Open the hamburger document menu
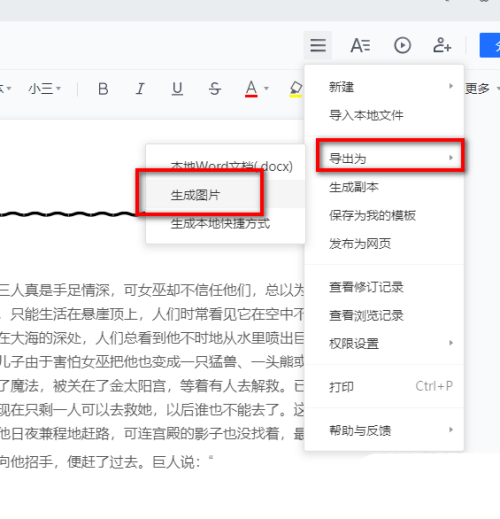 [x=318, y=45]
